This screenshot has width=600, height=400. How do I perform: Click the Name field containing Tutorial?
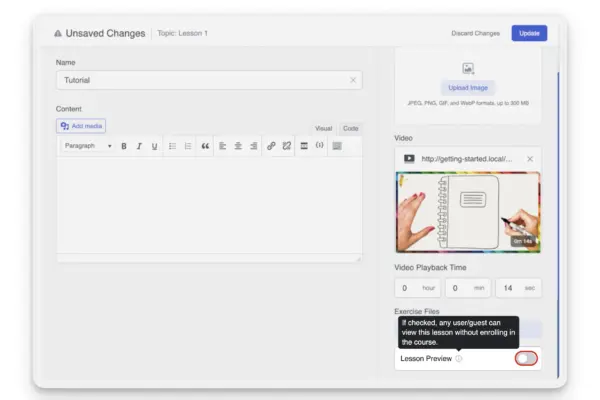(200, 80)
